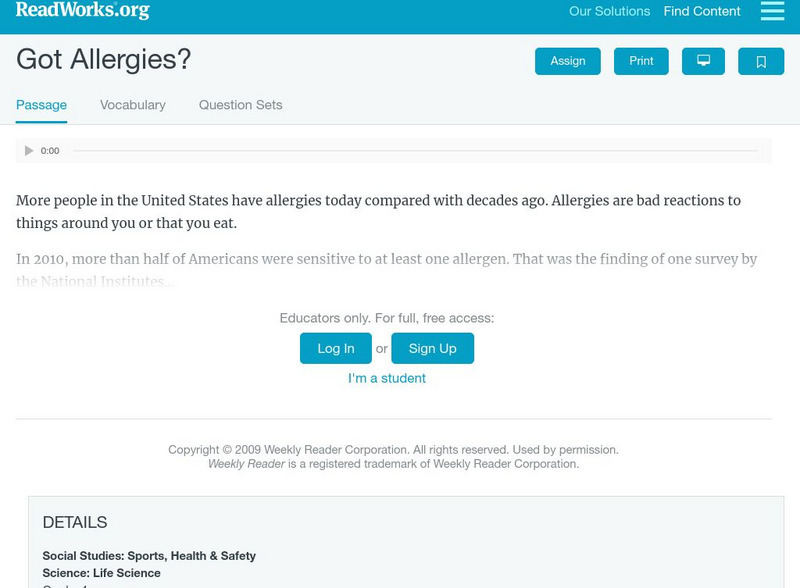Image resolution: width=800 pixels, height=588 pixels.
Task: Follow the "I'm a student" link
Action: click(x=387, y=378)
